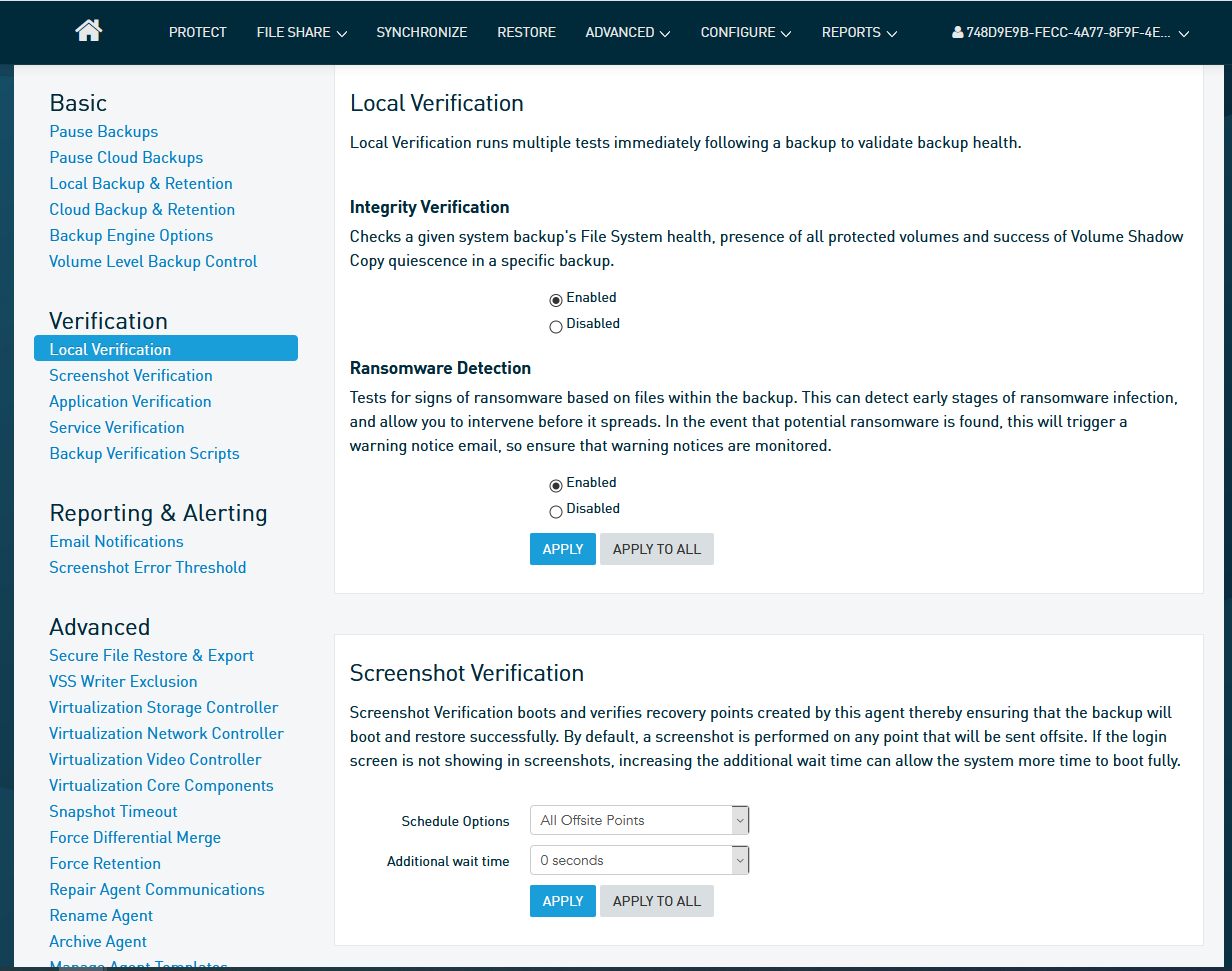Click the Integrity Verification subheading

pos(430,207)
